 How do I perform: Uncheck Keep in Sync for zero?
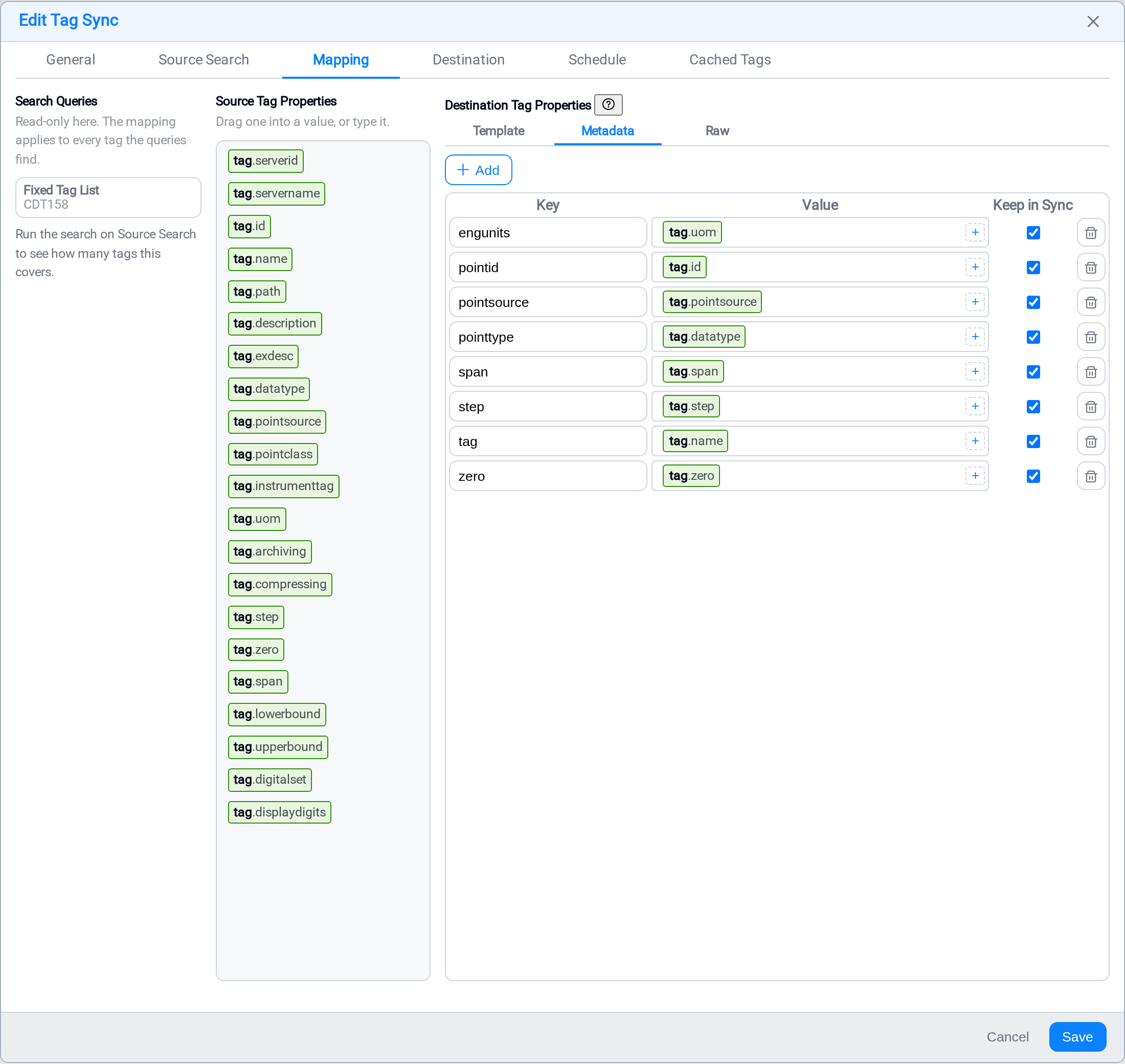(1033, 476)
